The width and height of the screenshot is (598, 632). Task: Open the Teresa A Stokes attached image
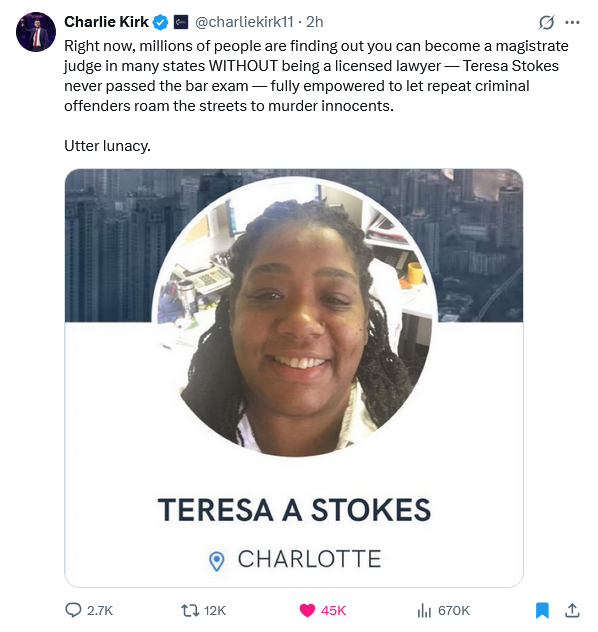294,378
